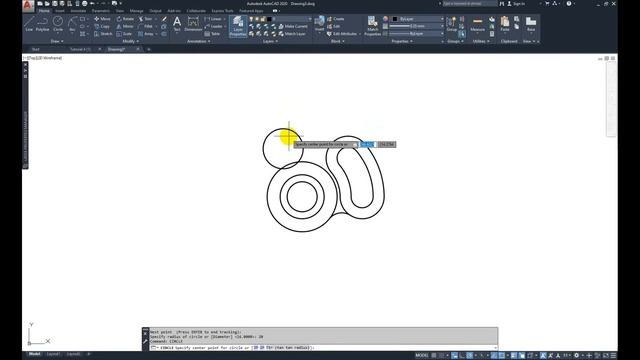Viewport: 640px width, 360px height.
Task: Click the Plot icon in quick access
Action: pyautogui.click(x=84, y=4)
